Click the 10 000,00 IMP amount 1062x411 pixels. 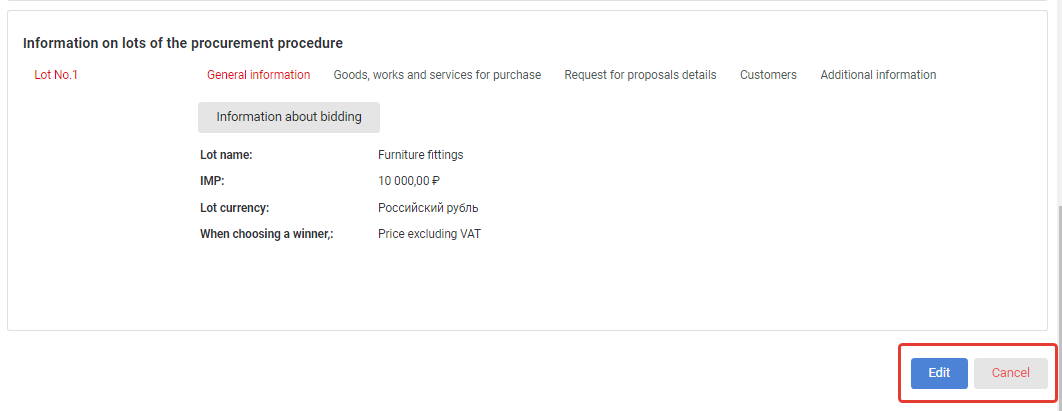click(x=404, y=181)
